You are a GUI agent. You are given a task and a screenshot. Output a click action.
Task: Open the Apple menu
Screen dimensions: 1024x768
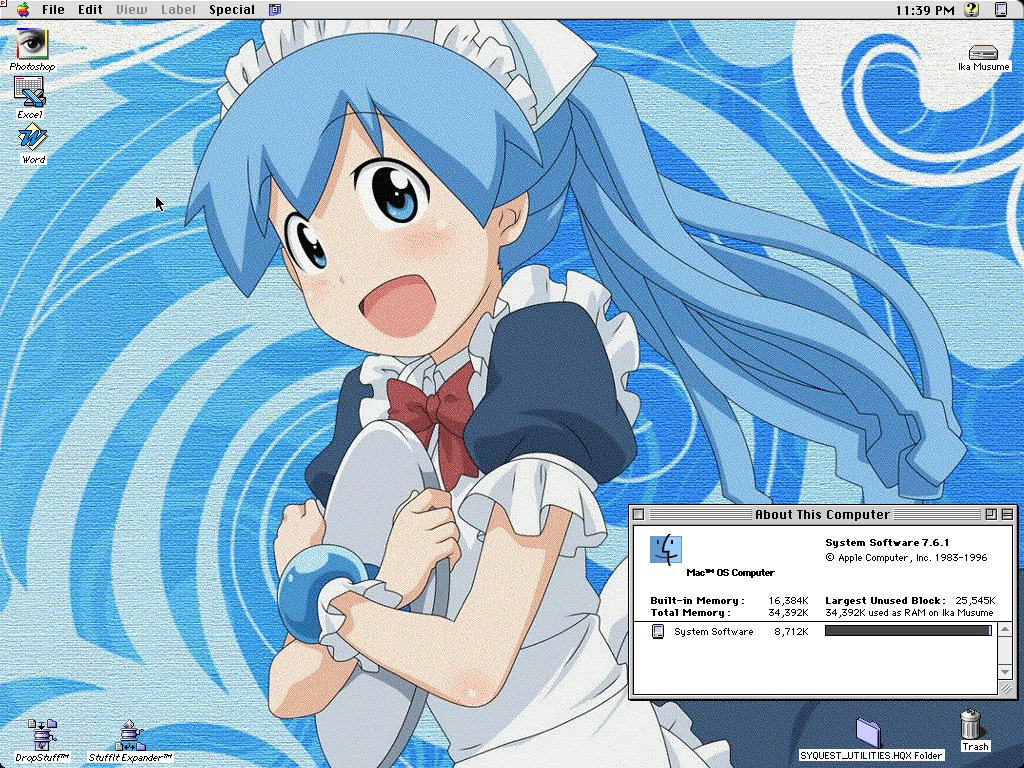pos(23,10)
